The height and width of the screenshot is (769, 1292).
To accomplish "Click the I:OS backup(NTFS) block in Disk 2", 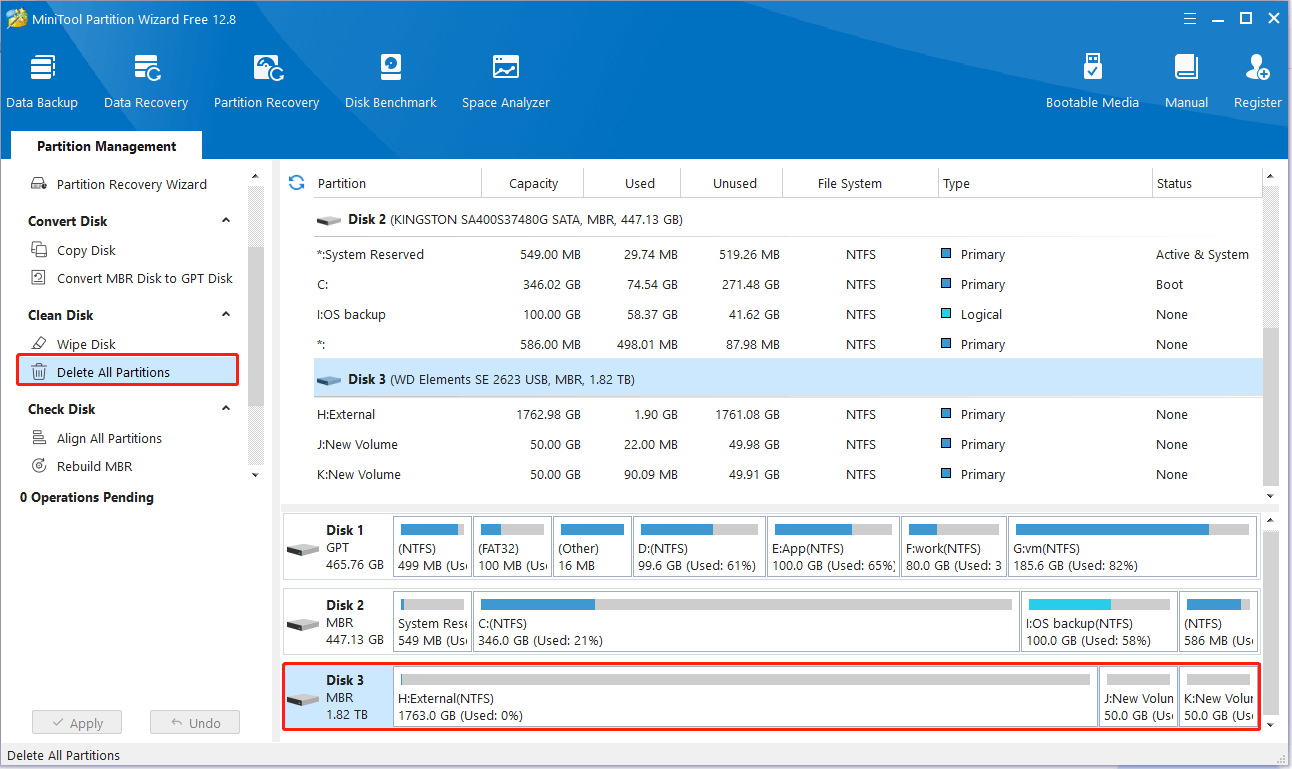I will tap(1099, 623).
